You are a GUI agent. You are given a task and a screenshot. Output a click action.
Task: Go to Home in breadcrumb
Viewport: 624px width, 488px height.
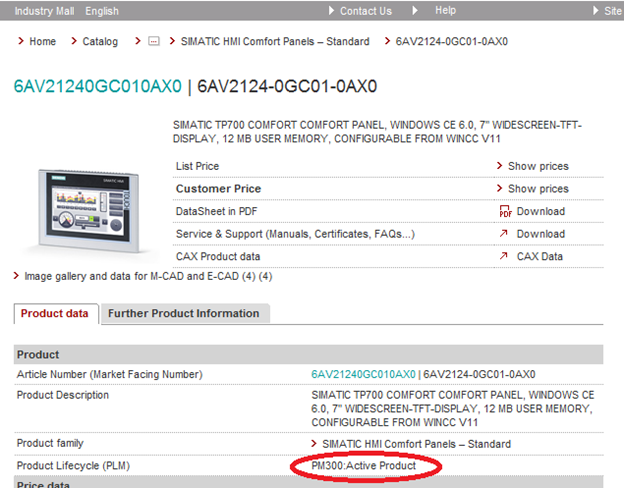tap(43, 41)
